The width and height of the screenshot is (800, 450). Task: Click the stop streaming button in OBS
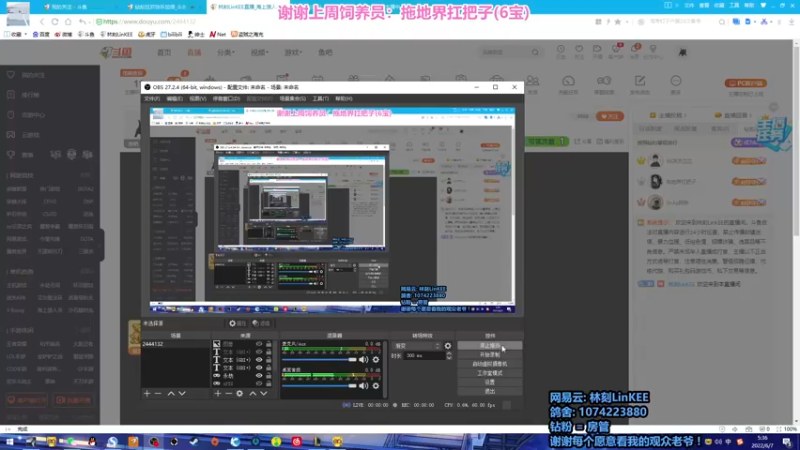(490, 345)
